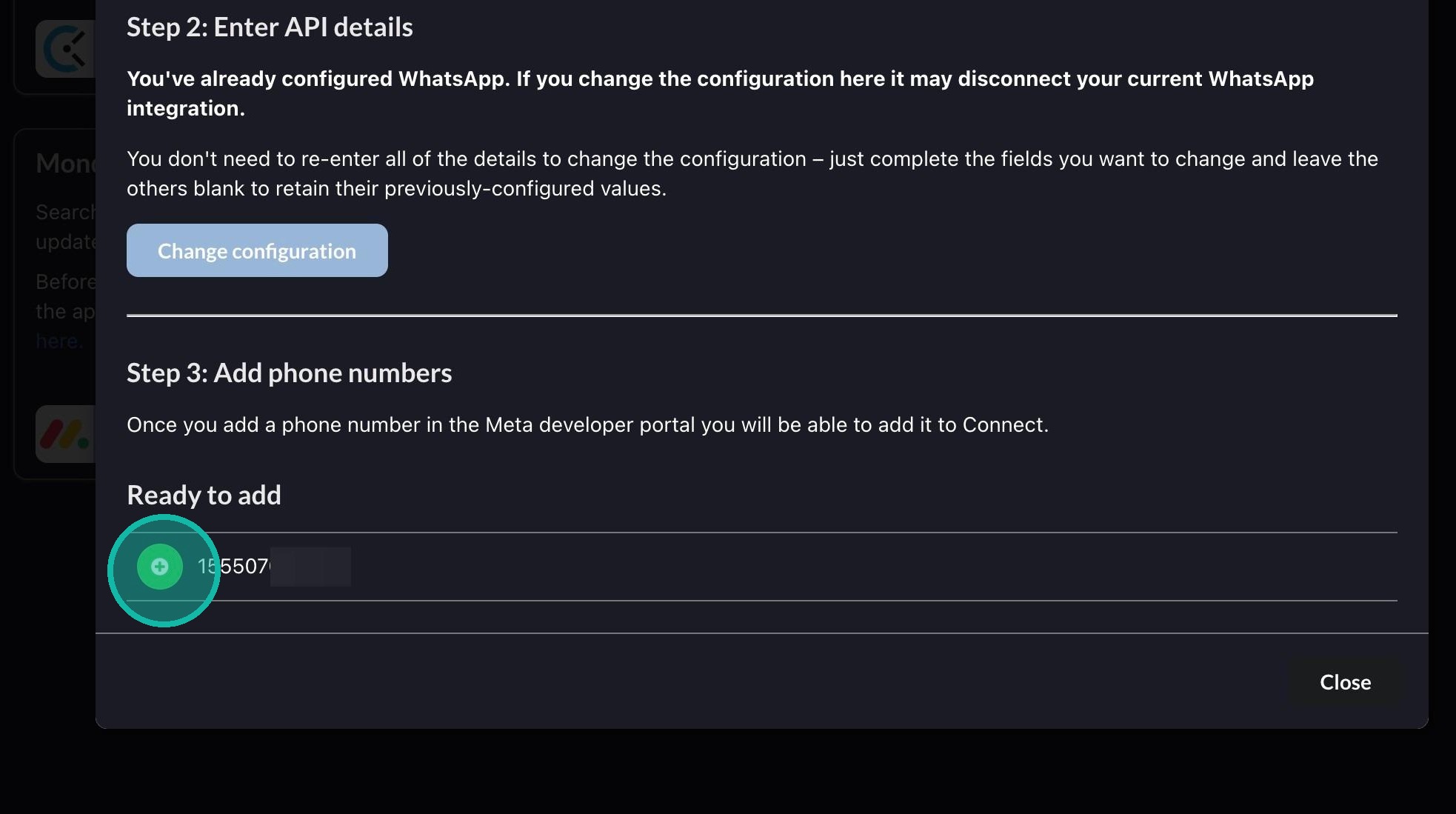
Task: Click the green plus icon to add phone number
Action: point(160,567)
